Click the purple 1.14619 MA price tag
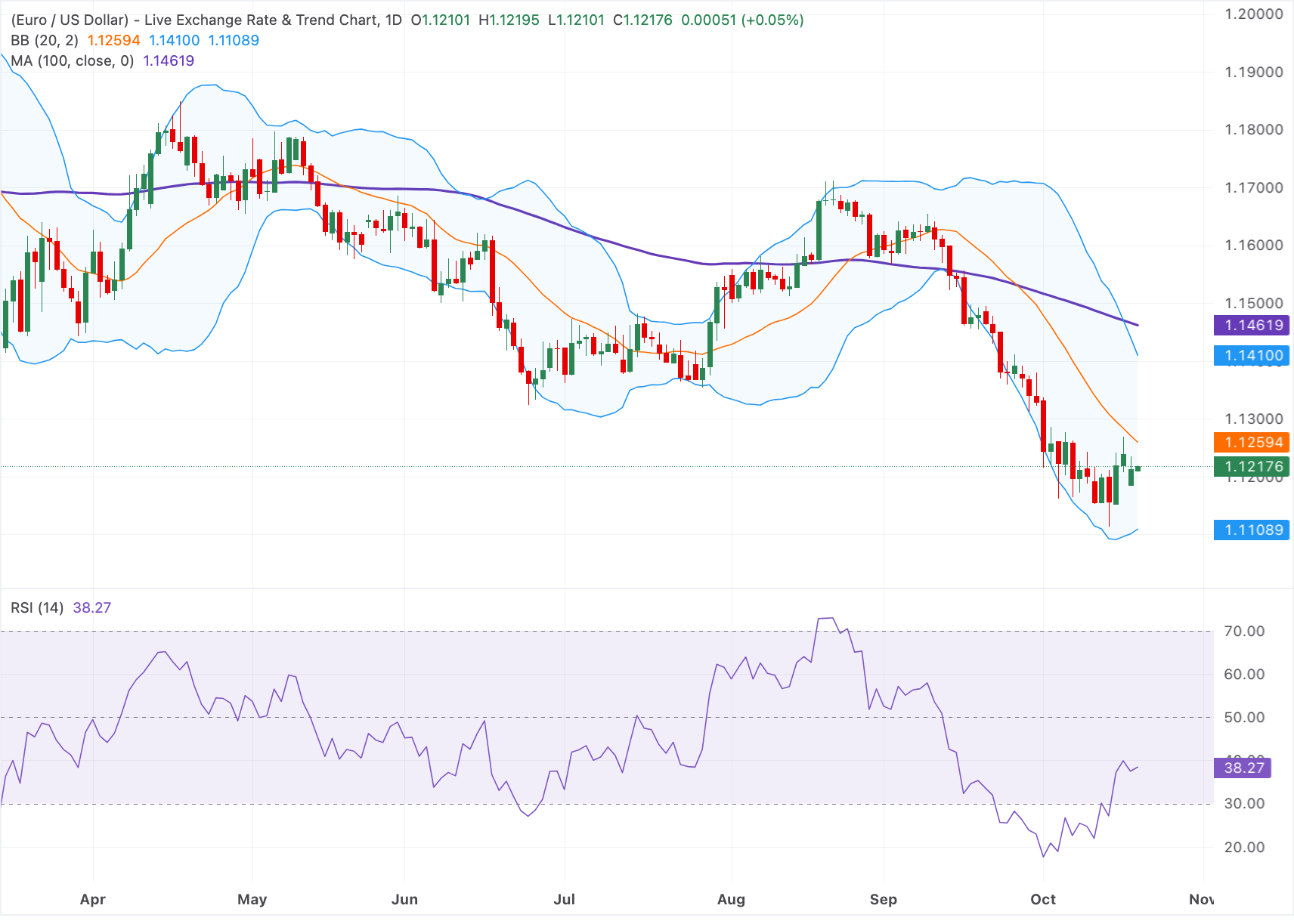The width and height of the screenshot is (1294, 924). [x=1252, y=326]
